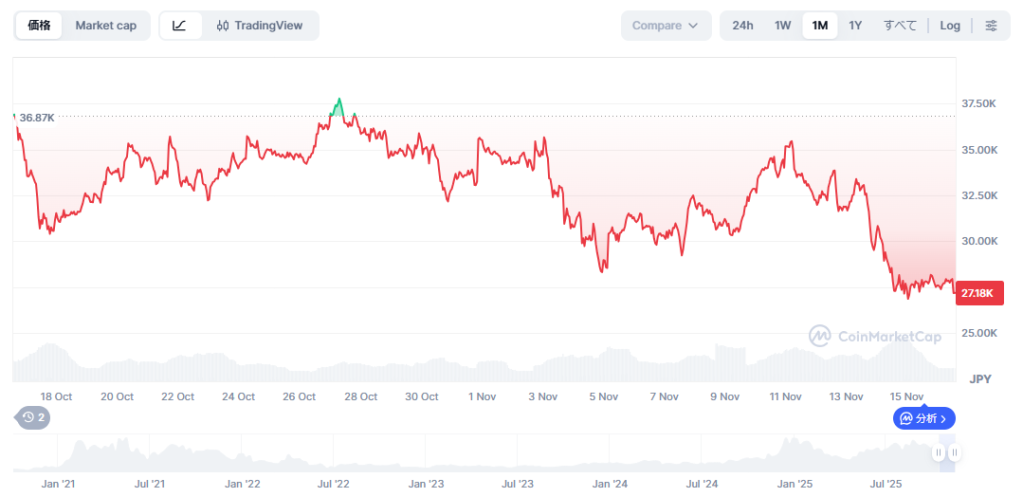Expand the 分析 analysis panel button
The height and width of the screenshot is (497, 1023).
pos(924,418)
